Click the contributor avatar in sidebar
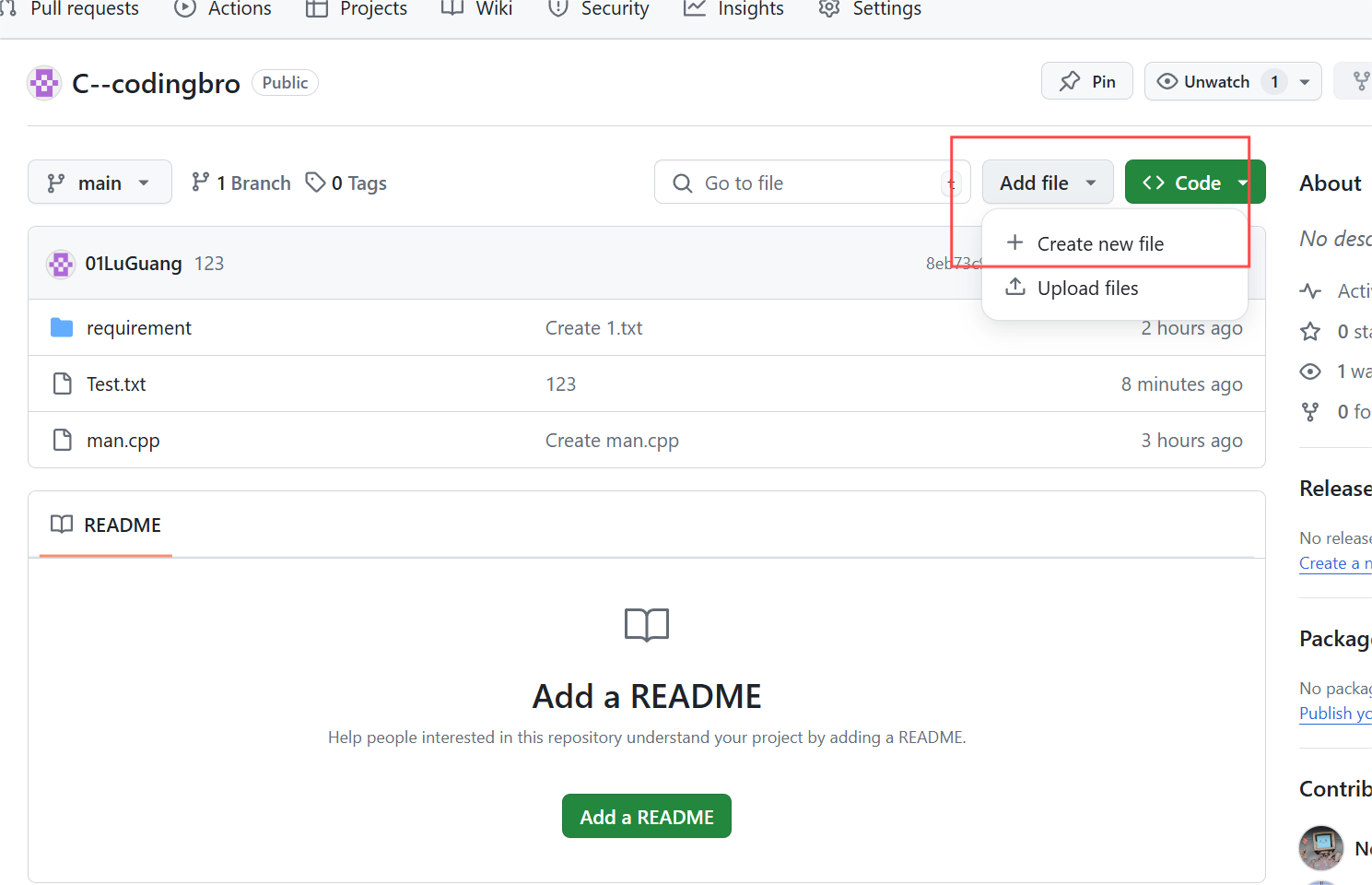The image size is (1372, 885). 1320,848
